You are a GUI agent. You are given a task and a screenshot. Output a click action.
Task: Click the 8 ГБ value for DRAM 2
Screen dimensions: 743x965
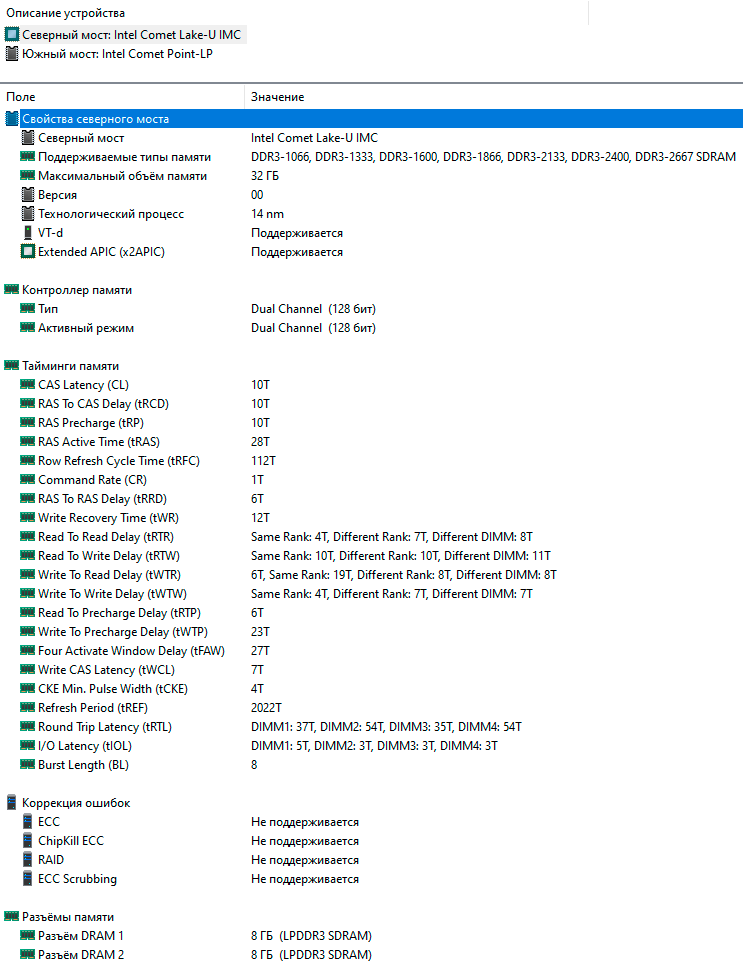tap(311, 955)
